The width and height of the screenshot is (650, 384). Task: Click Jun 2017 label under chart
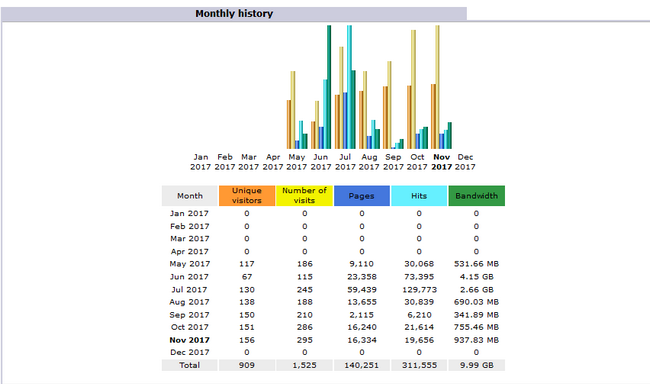pos(321,162)
